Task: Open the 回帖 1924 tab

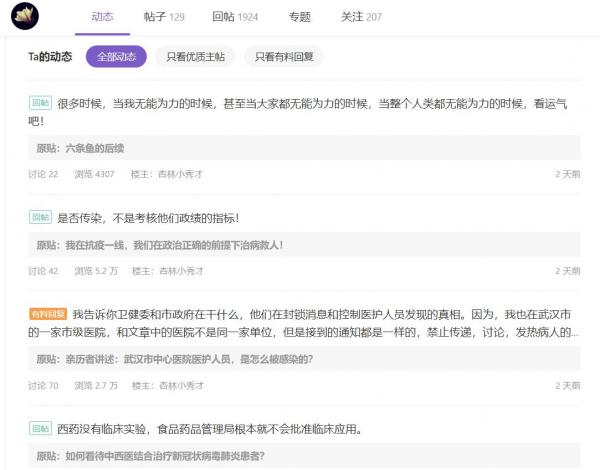Action: 235,17
